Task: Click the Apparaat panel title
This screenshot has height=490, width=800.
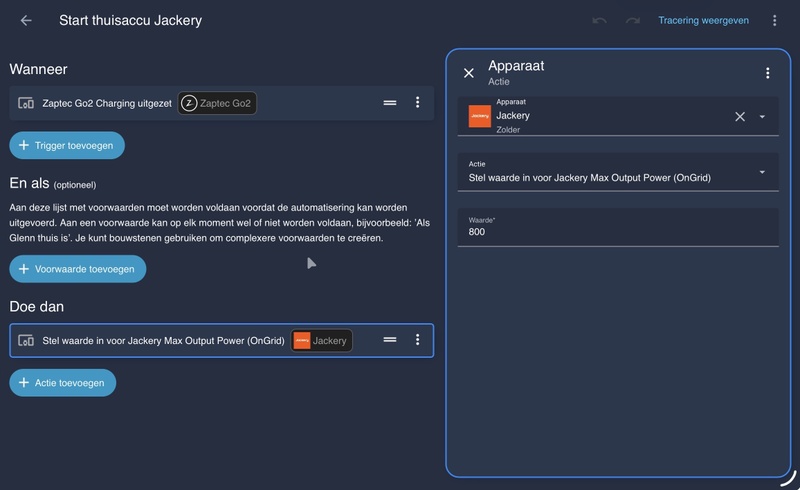Action: (516, 66)
